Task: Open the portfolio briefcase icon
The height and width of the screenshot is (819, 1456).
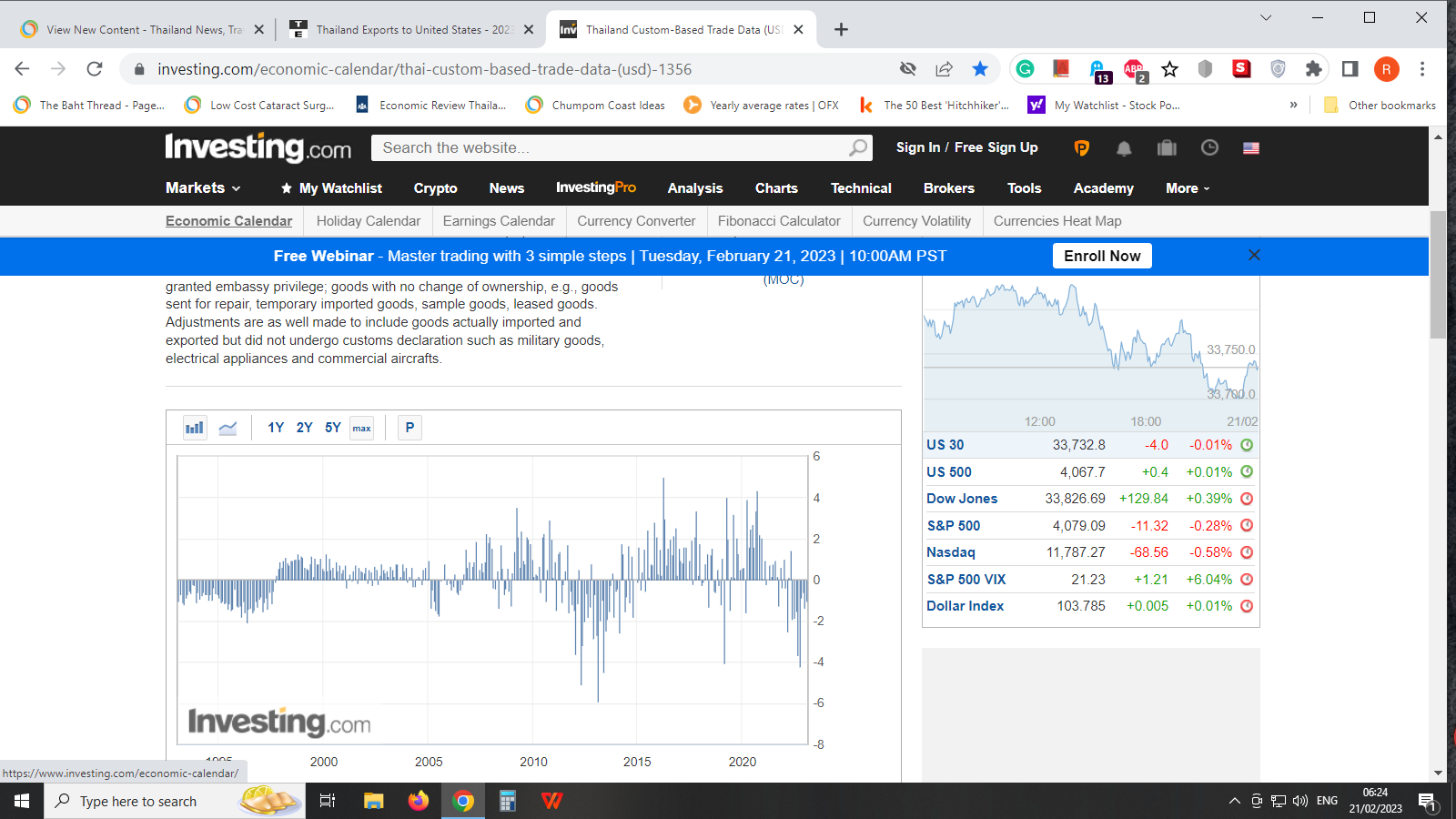Action: 1167,147
